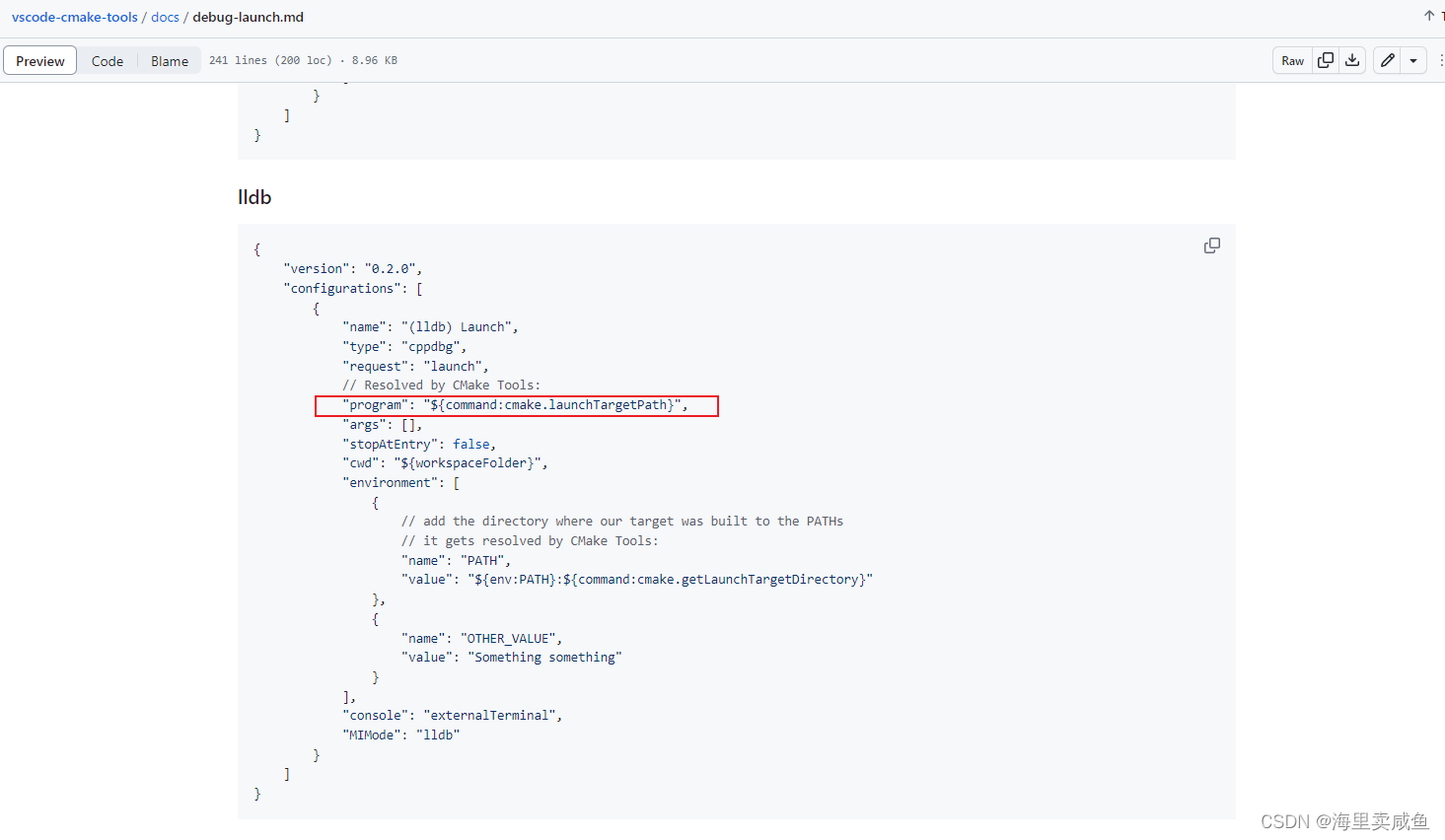Open the vscode-cmake-tools repository link

pyautogui.click(x=74, y=17)
